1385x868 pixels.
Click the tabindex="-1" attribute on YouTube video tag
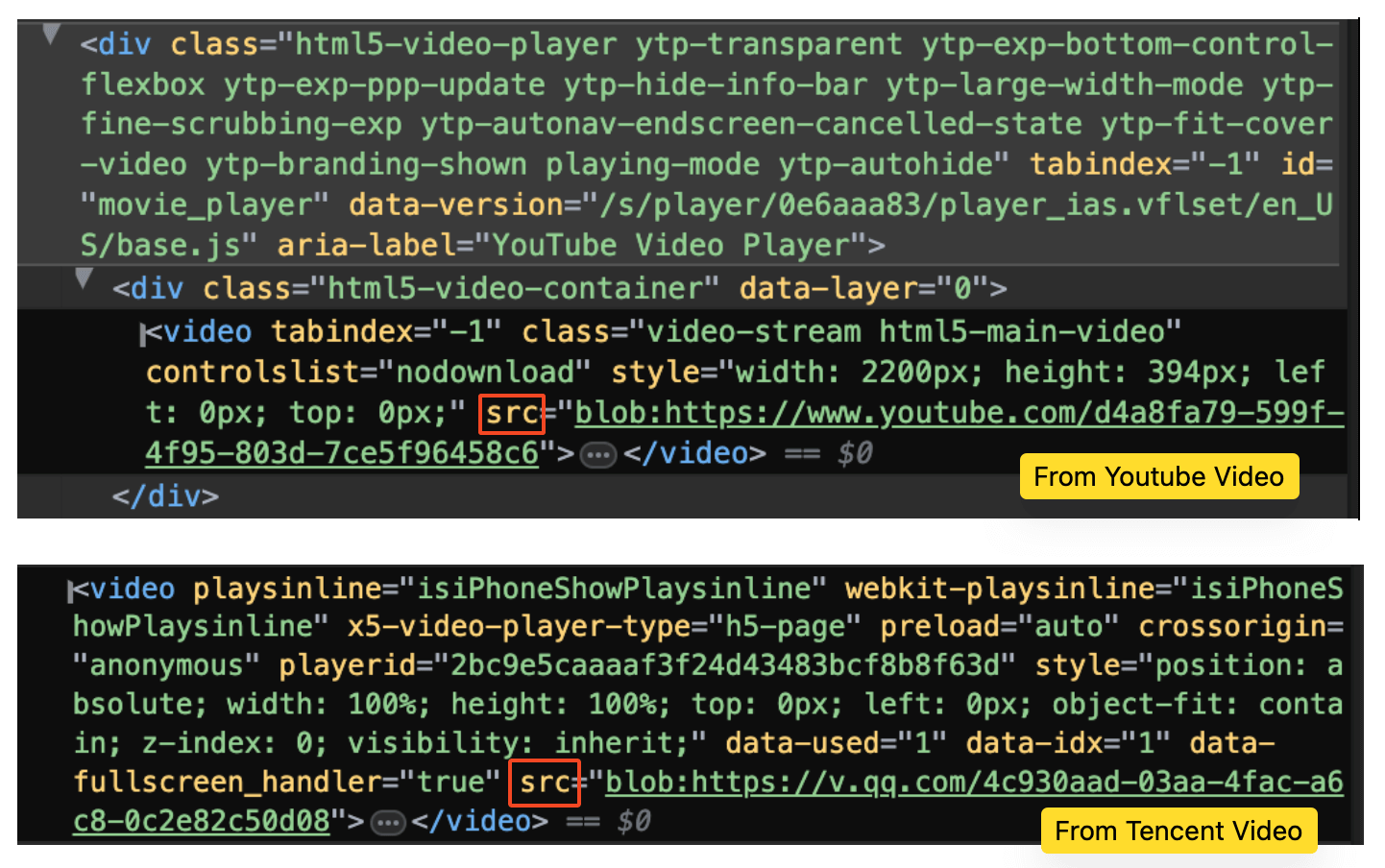pyautogui.click(x=386, y=332)
